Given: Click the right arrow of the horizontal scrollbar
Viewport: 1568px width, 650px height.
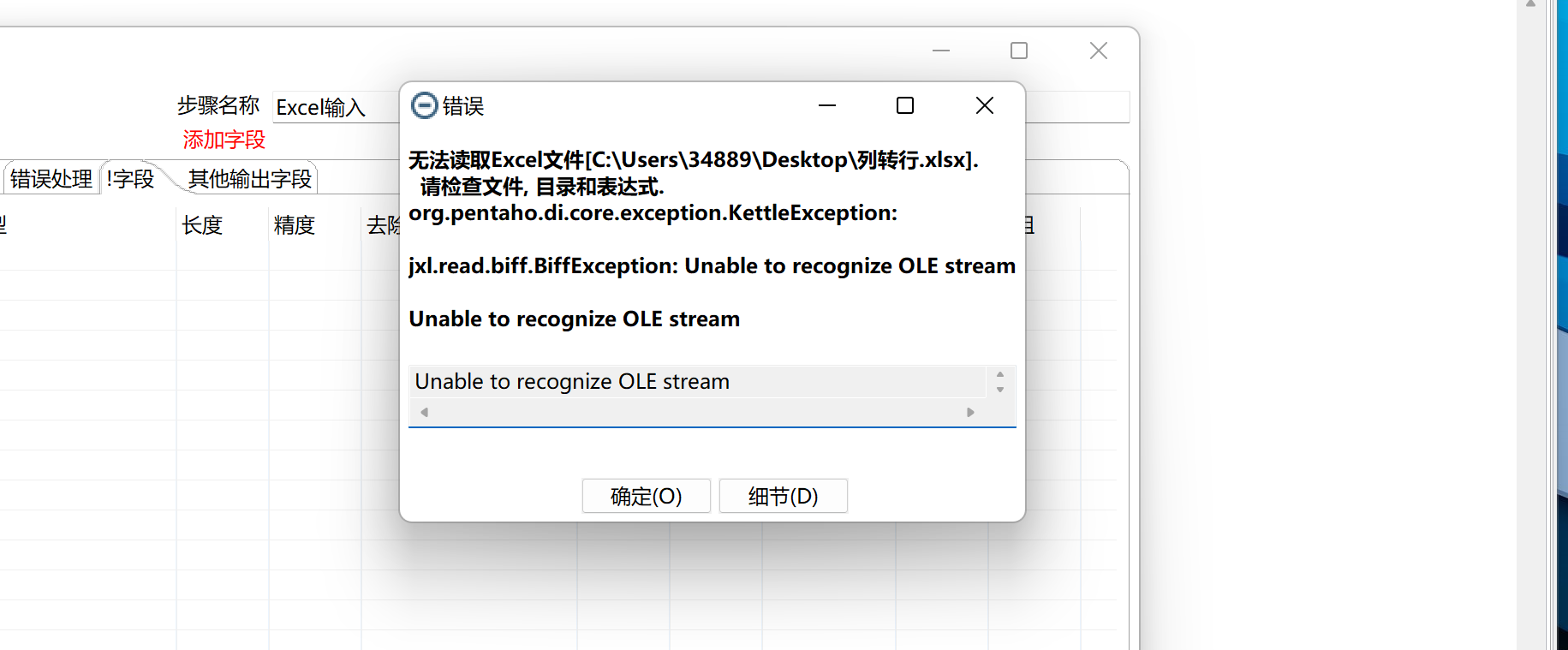Looking at the screenshot, I should (970, 412).
